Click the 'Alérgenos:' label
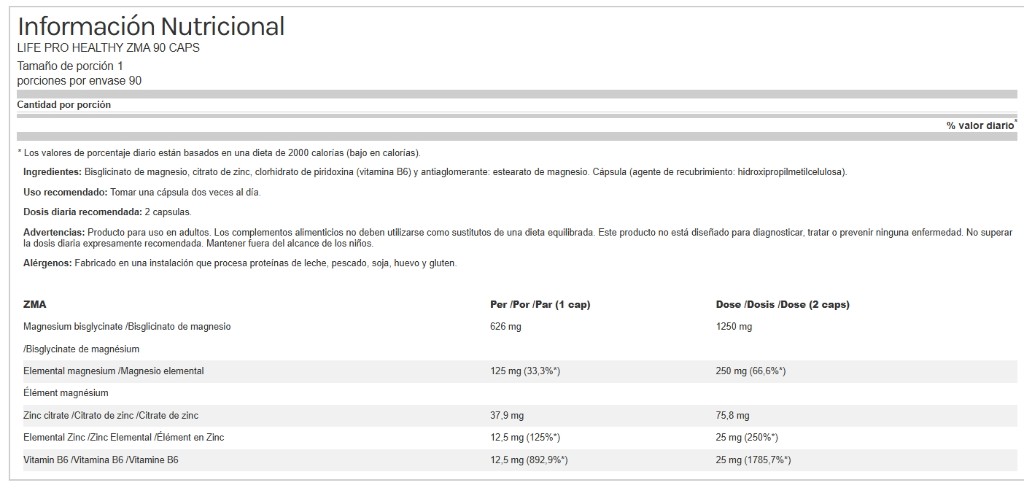1024x488 pixels. pos(48,263)
